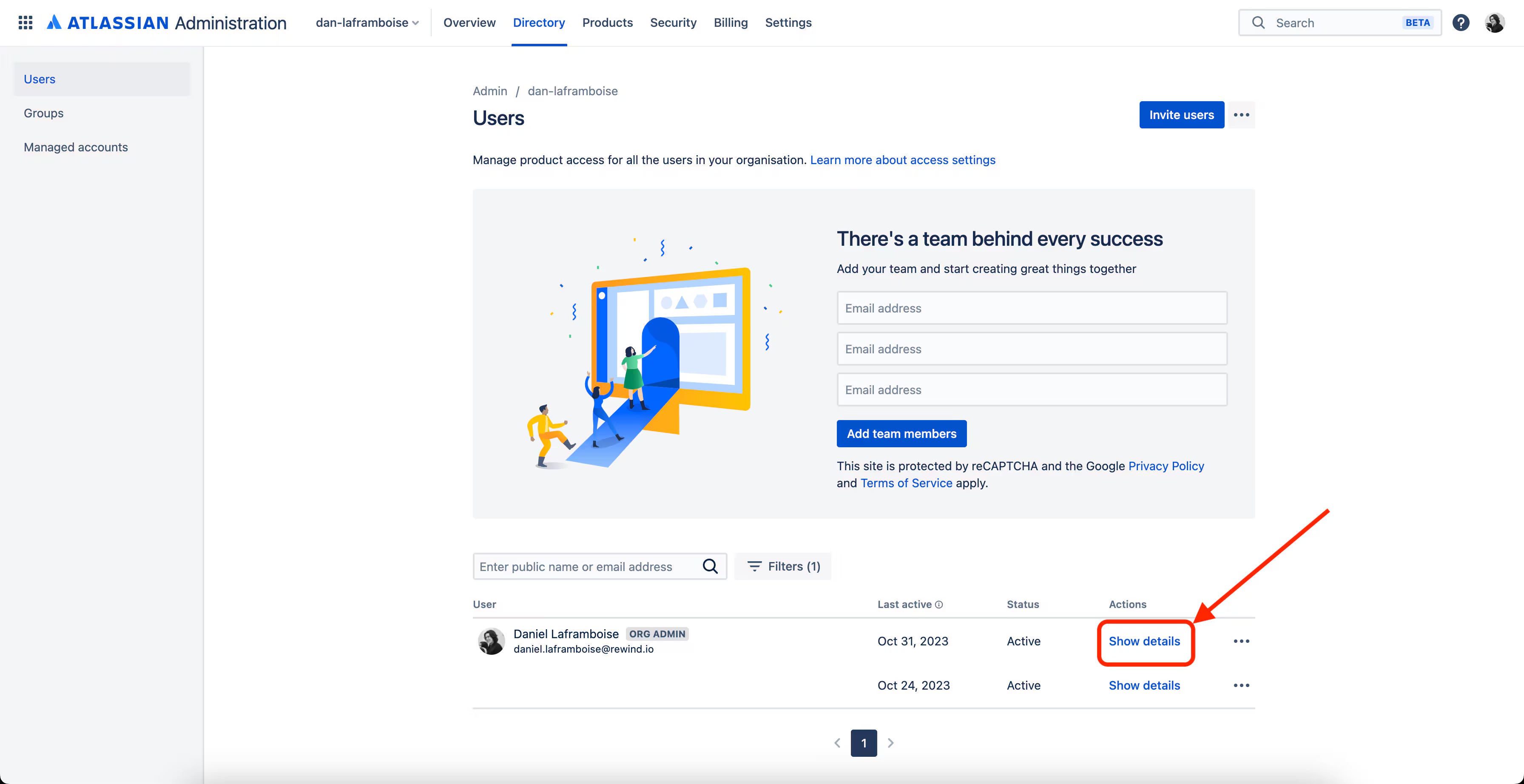Open the Settings tab
Viewport: 1524px width, 784px height.
click(788, 23)
